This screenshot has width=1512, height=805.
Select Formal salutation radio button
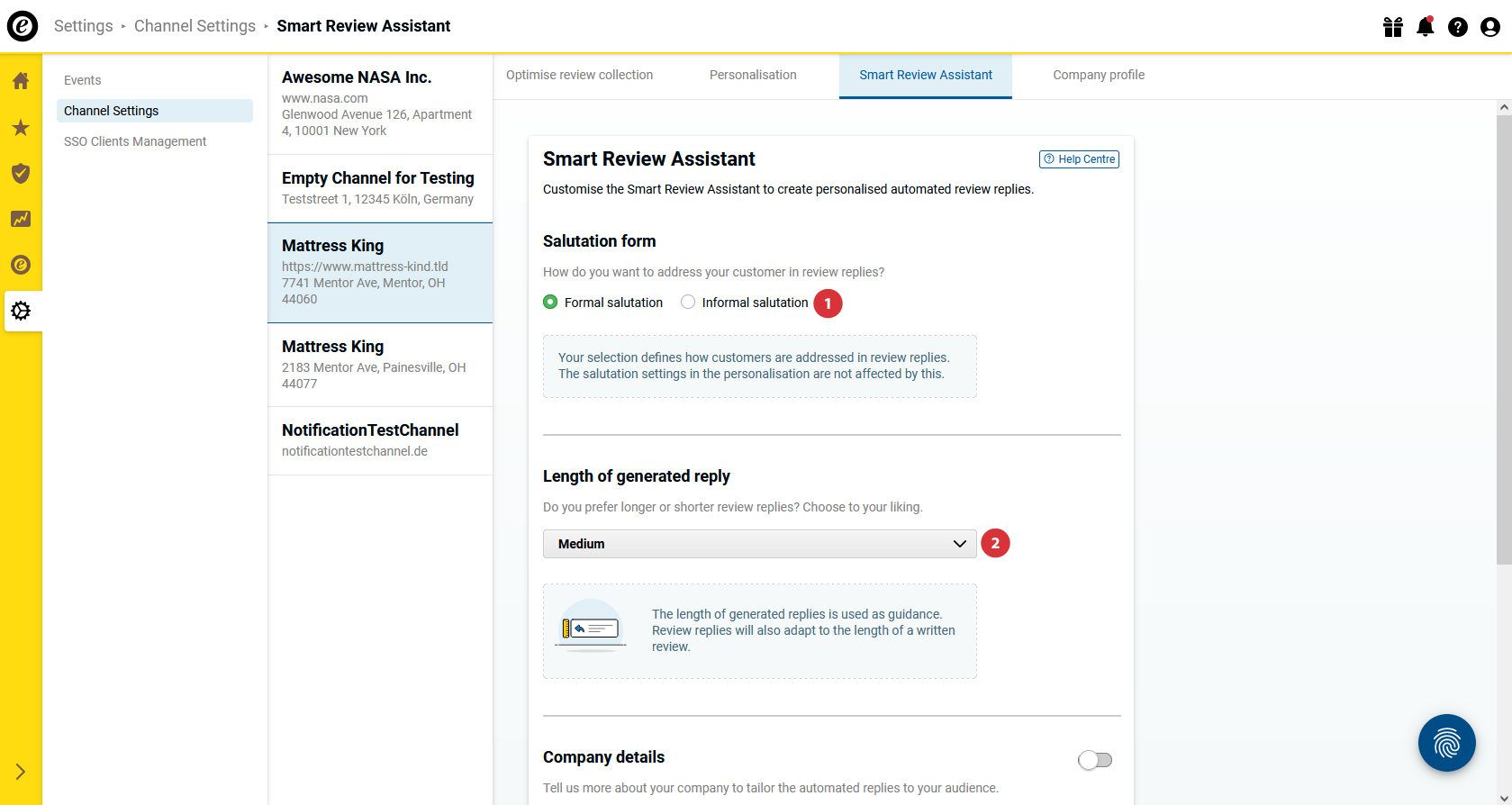(x=550, y=303)
